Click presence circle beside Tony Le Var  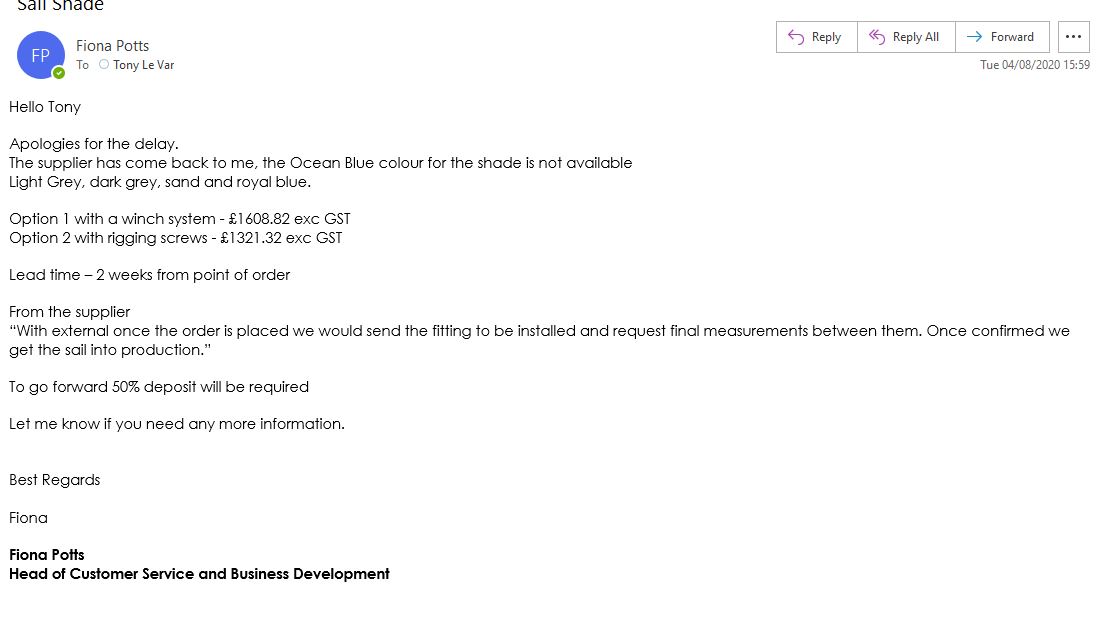(104, 65)
